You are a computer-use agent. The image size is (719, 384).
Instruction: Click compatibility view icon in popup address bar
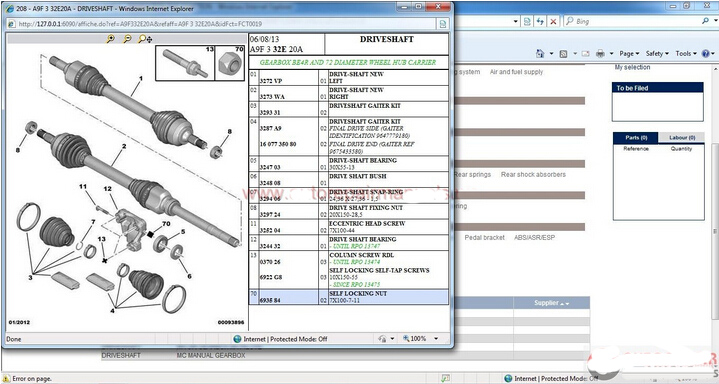[443, 24]
